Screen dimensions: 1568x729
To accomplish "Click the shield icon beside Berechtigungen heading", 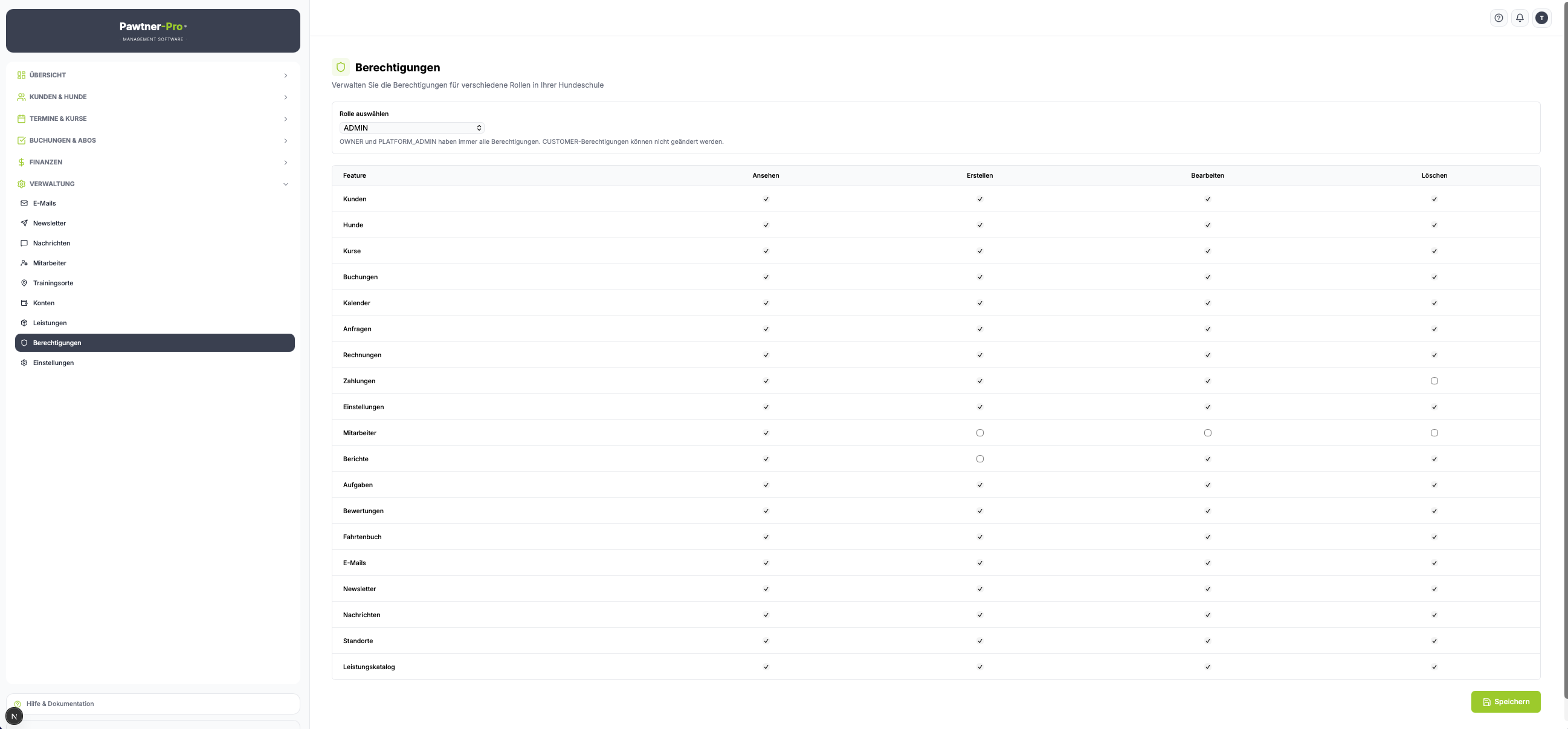I will tap(341, 67).
